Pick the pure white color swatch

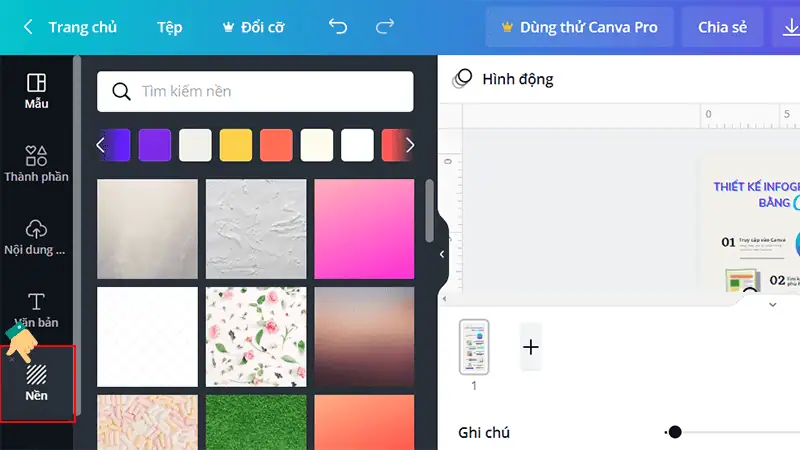tap(357, 145)
